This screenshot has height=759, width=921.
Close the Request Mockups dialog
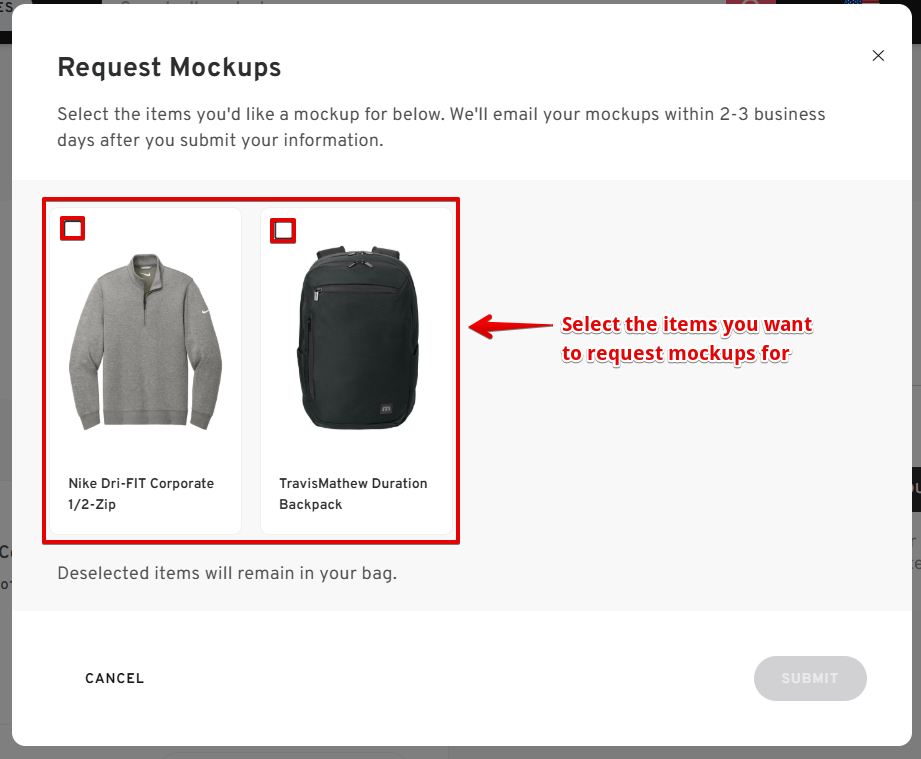click(878, 56)
